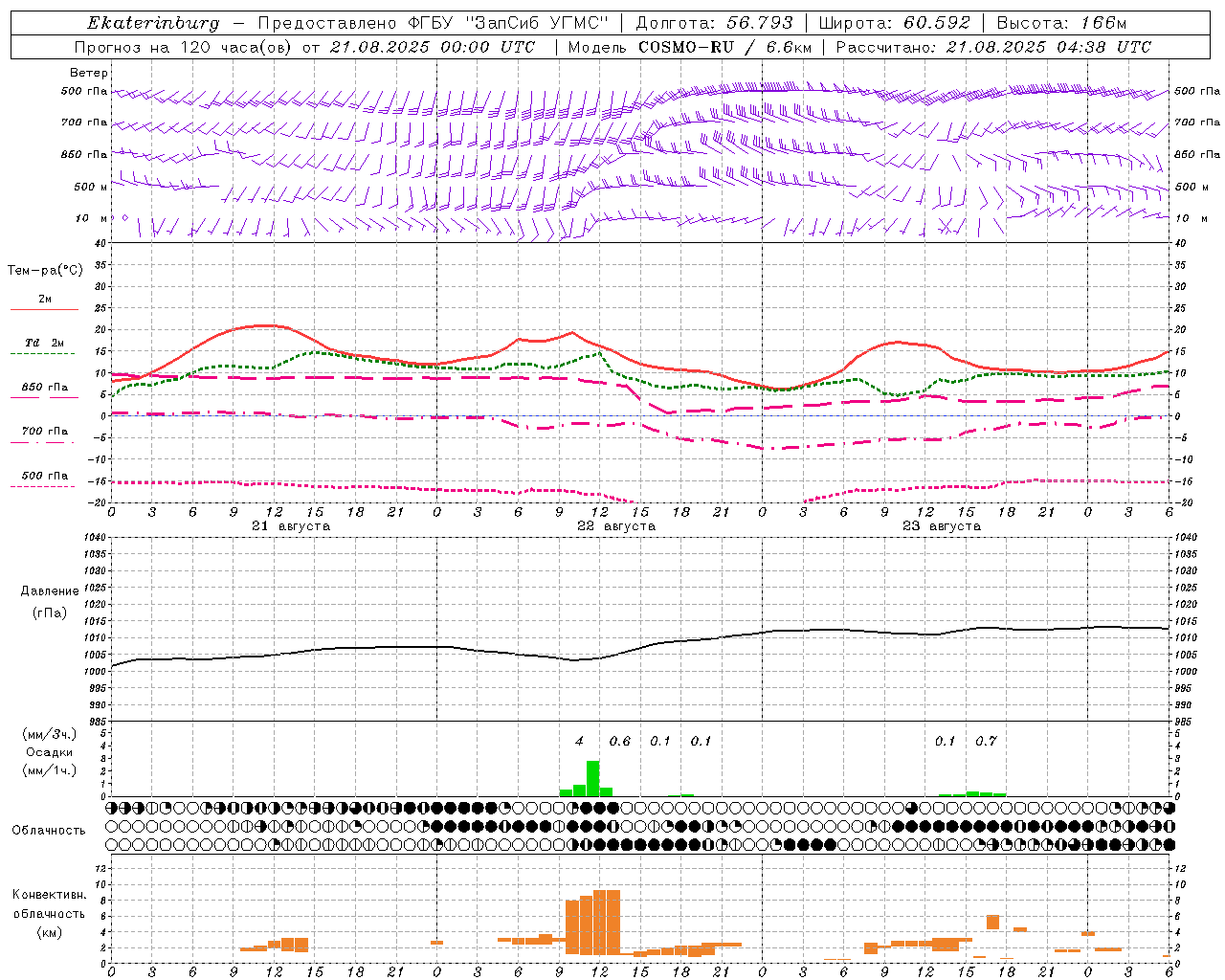
Task: Click the forecast start 21.08.2025 00:00 UTC
Action: pyautogui.click(x=433, y=47)
